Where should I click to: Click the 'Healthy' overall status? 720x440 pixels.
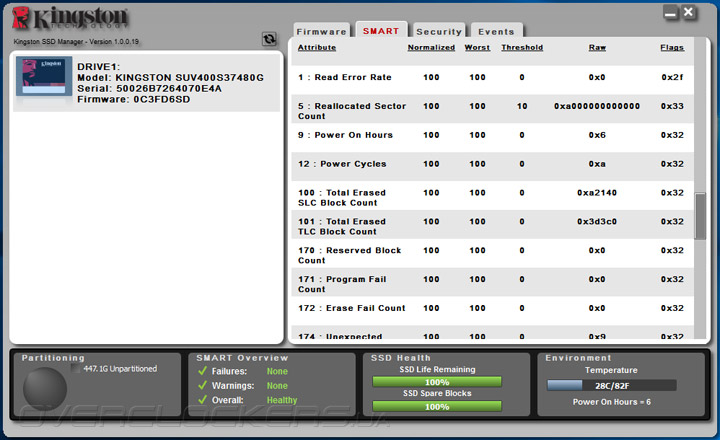click(282, 400)
